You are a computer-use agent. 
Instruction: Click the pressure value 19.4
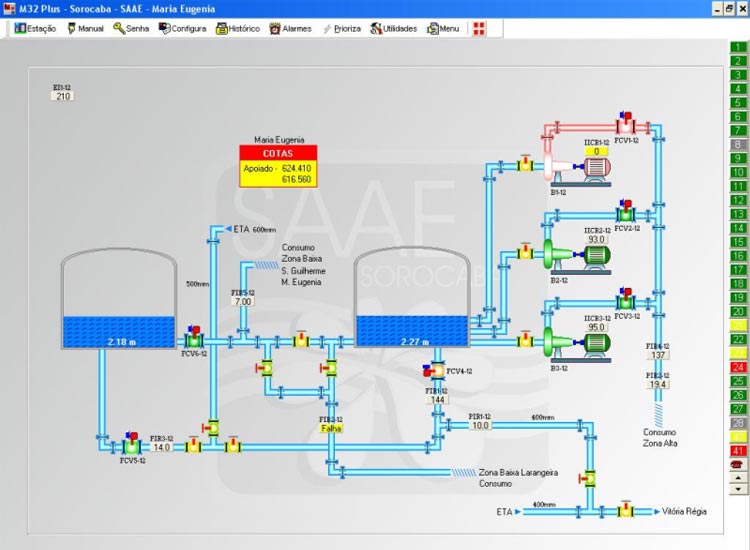(x=658, y=384)
